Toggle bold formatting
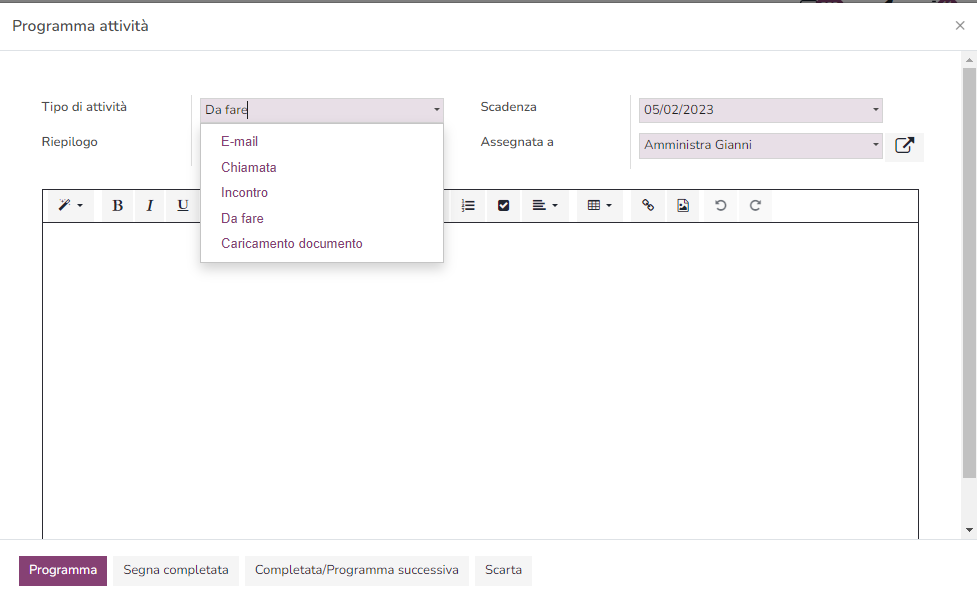The height and width of the screenshot is (608, 977). [x=117, y=205]
